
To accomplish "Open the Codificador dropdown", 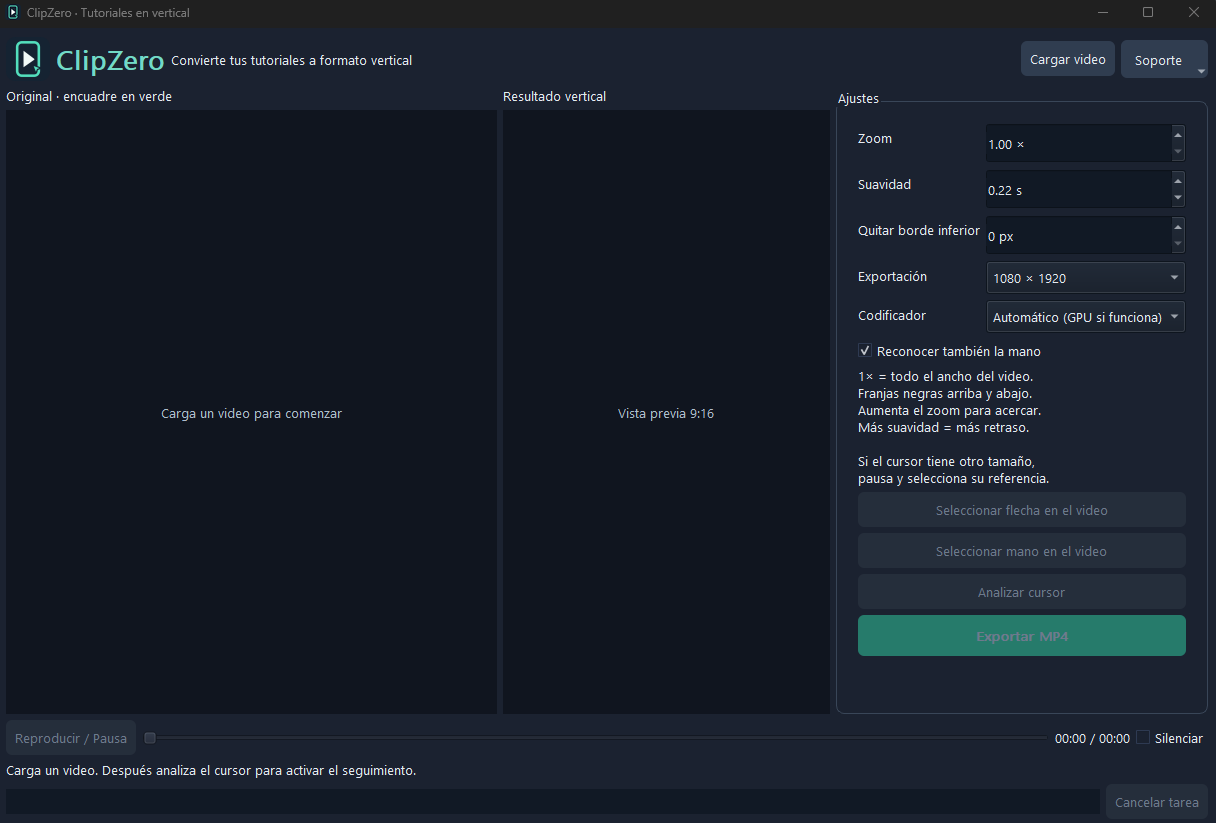I will [x=1085, y=317].
